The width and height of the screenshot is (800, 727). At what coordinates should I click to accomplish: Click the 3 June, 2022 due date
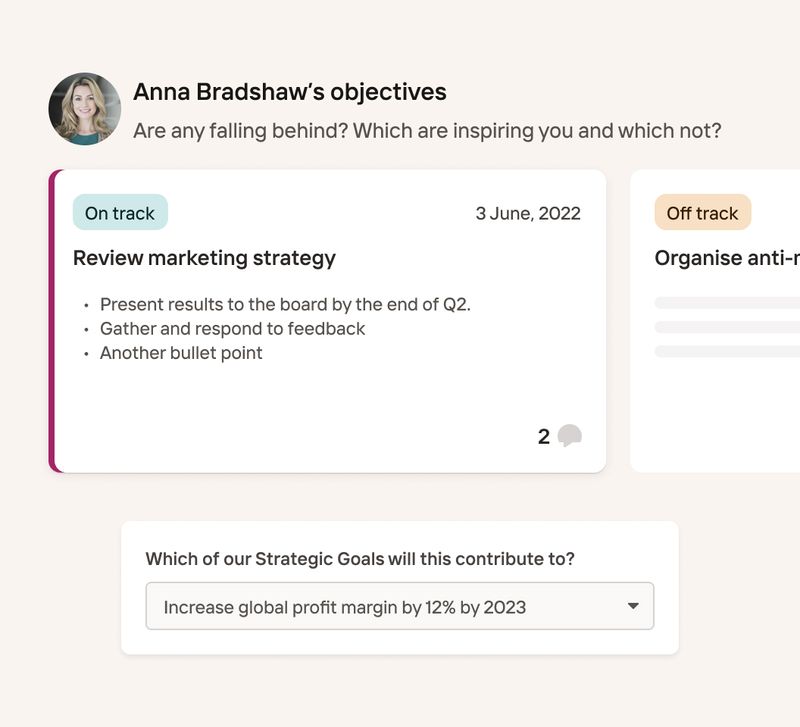tap(528, 213)
